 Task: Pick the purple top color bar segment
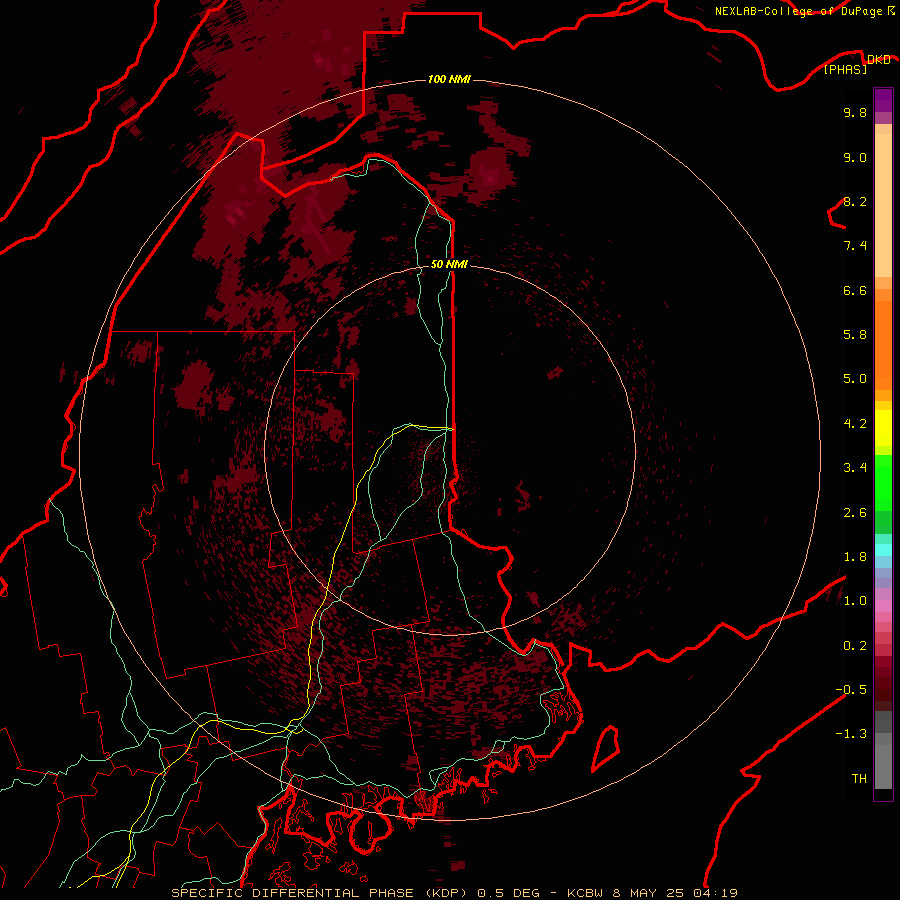[883, 100]
